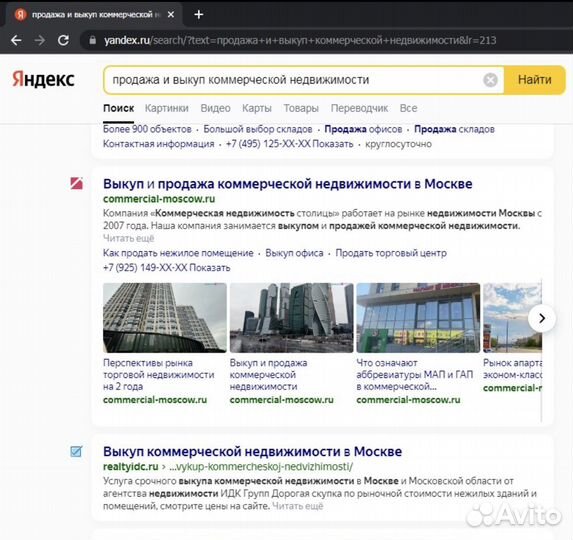Open the Товары tab
Image resolution: width=573 pixels, height=540 pixels.
pyautogui.click(x=301, y=108)
